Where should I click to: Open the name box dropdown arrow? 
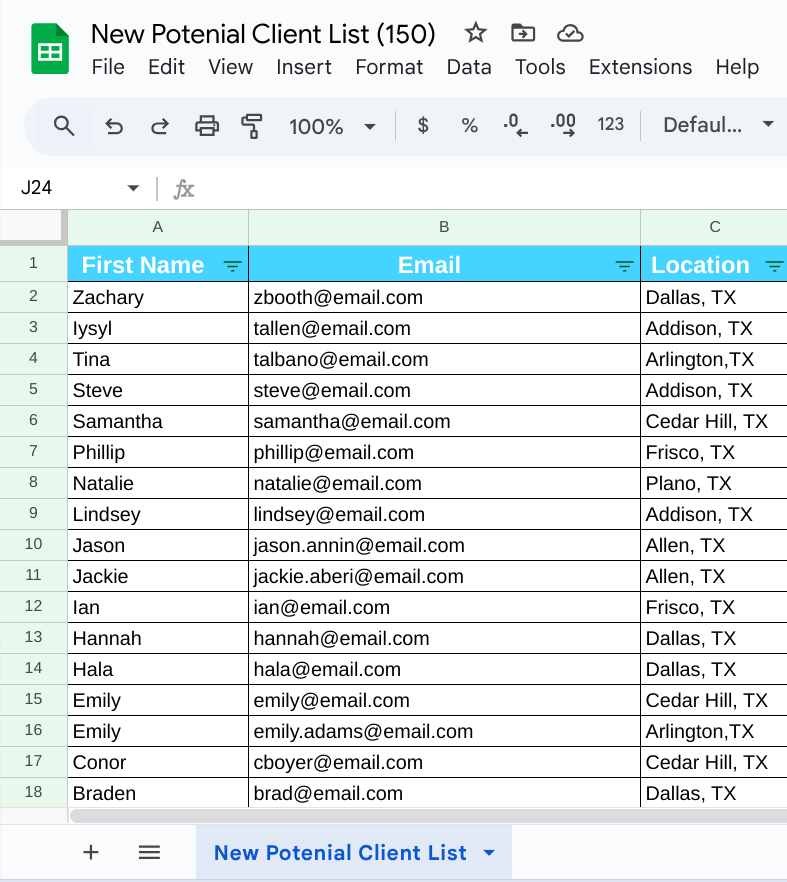point(133,189)
